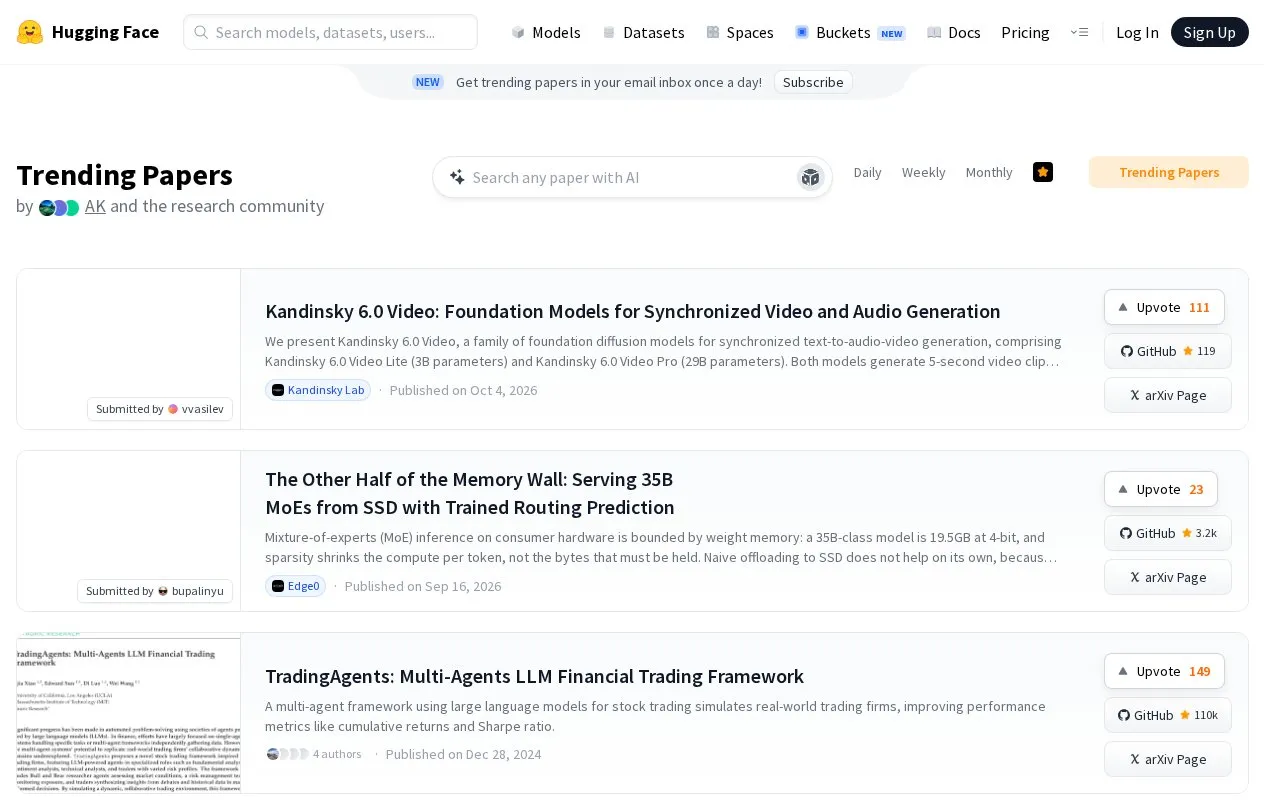This screenshot has width=1280, height=800.
Task: Go to Spaces
Action: (740, 32)
